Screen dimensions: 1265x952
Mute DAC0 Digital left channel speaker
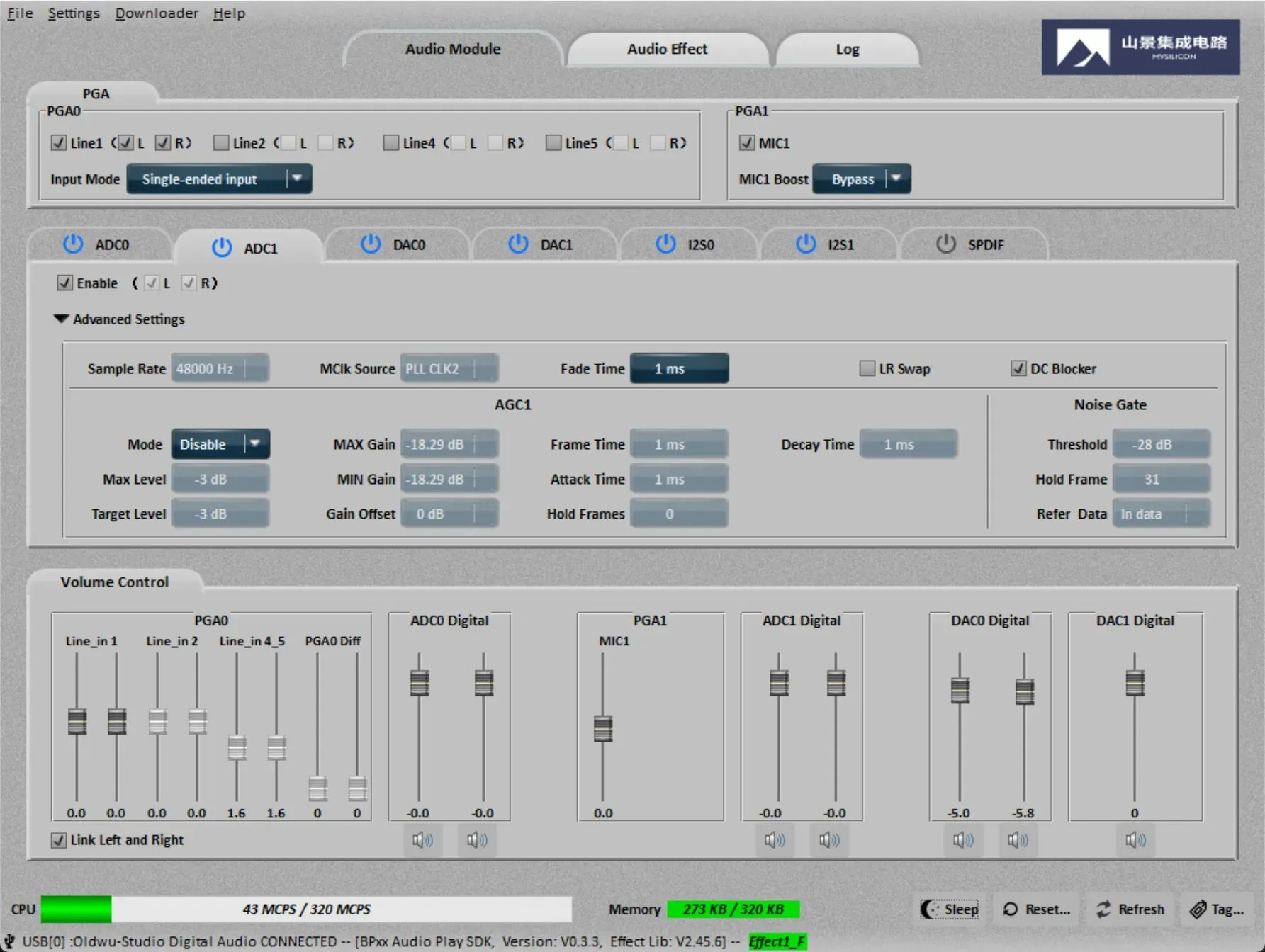963,840
